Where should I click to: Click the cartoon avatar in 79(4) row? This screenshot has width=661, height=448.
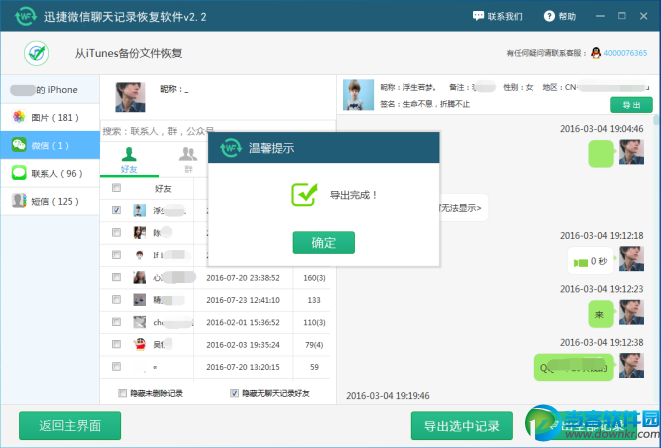click(140, 344)
